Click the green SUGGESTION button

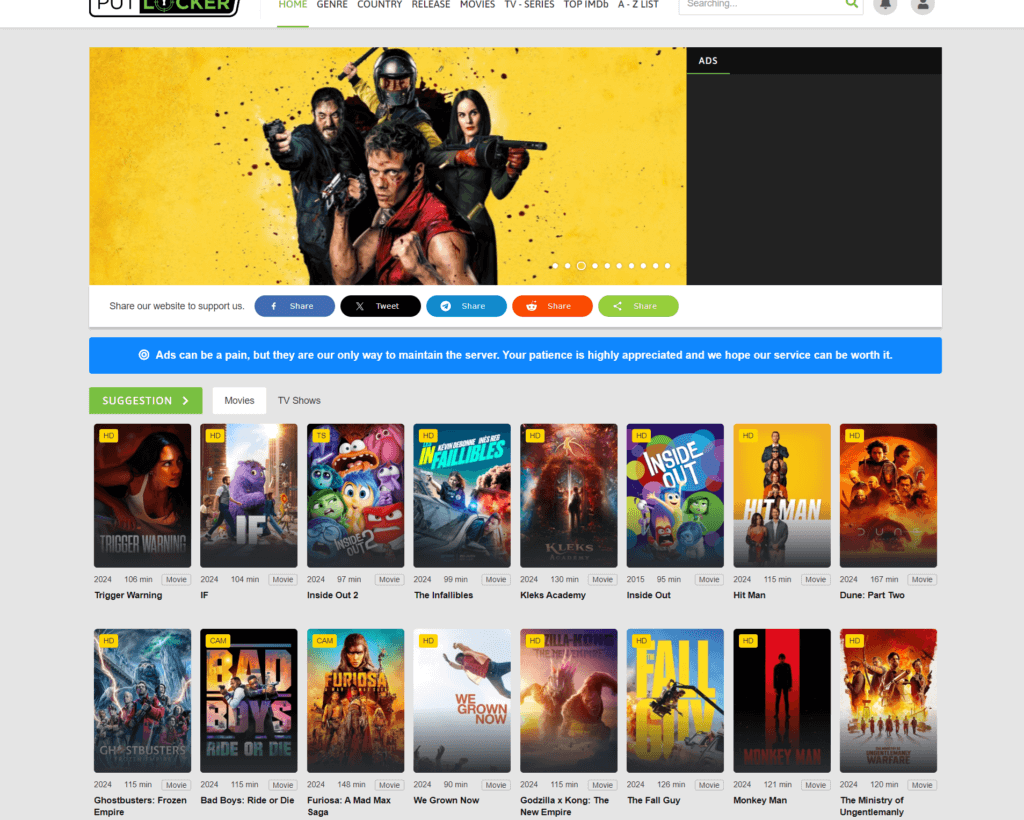click(x=145, y=400)
